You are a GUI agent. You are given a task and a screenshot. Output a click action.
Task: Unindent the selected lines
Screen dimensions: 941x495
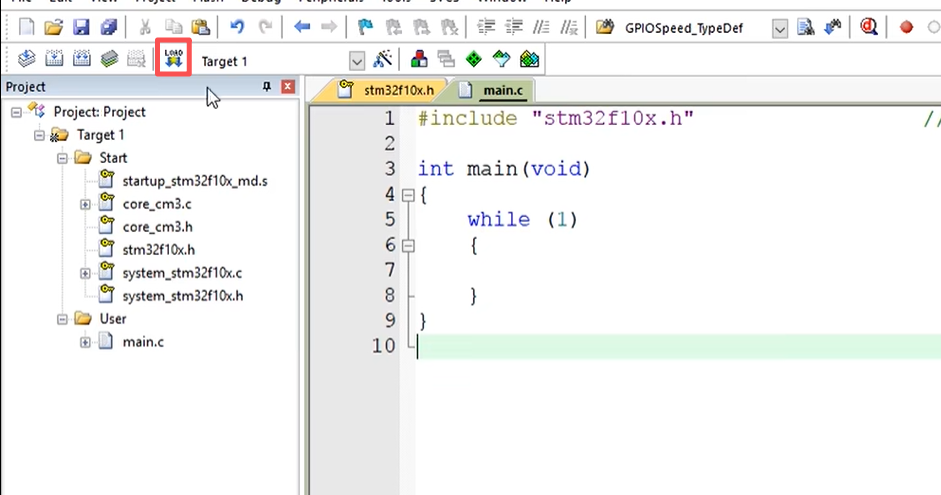514,27
